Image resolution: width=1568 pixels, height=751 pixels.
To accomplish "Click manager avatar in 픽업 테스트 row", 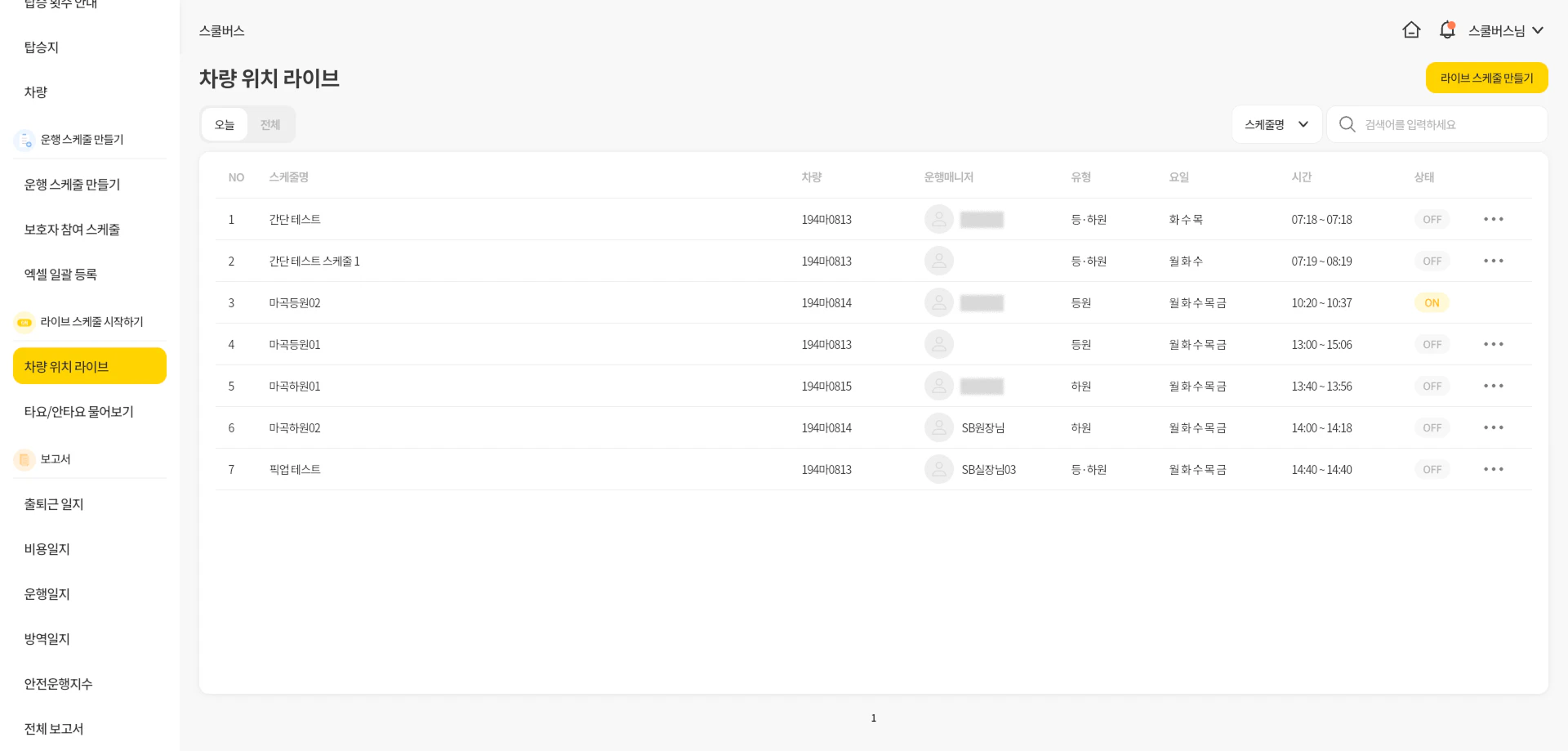I will coord(938,469).
